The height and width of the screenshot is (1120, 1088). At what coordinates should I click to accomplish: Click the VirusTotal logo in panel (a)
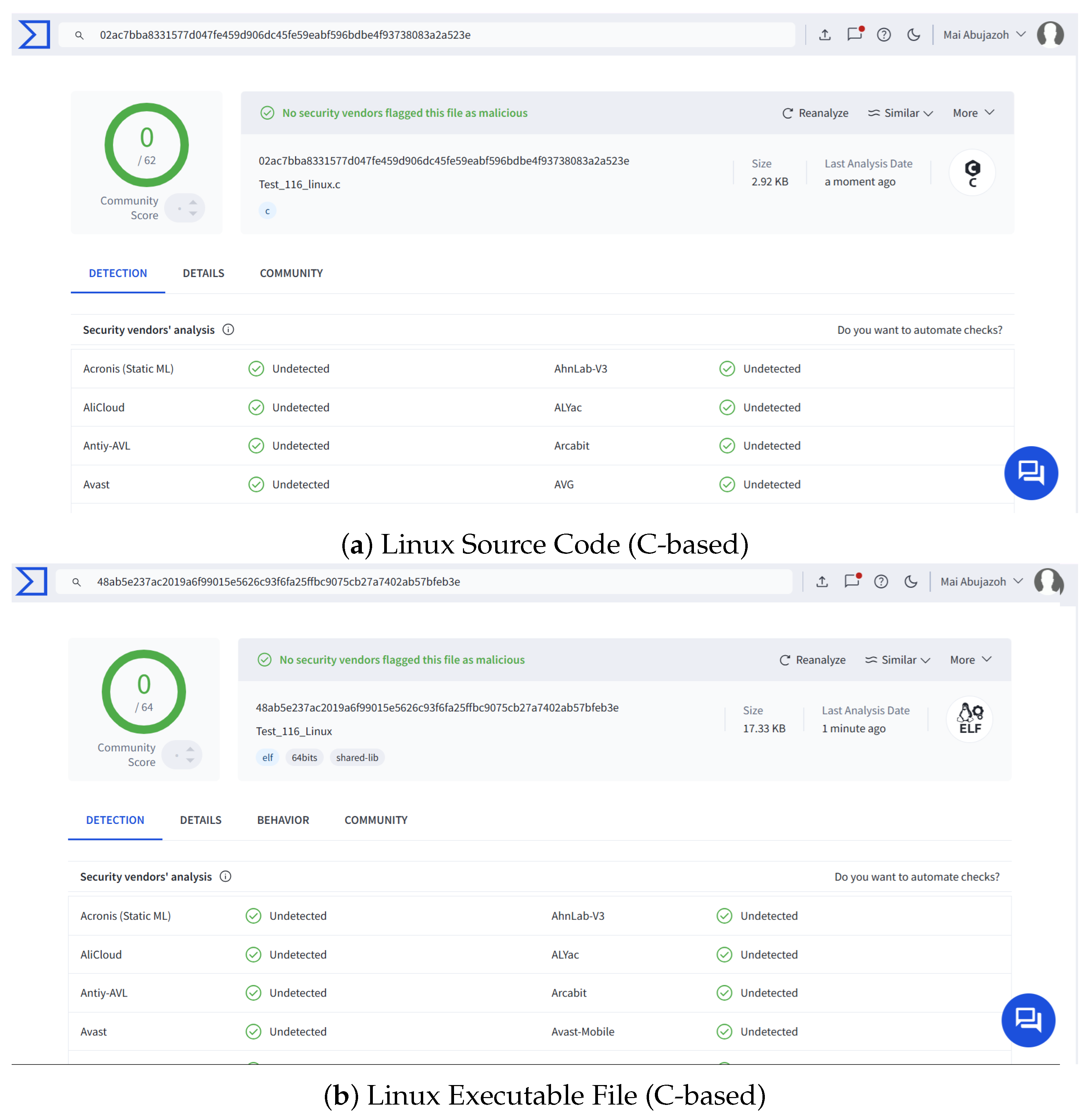click(34, 34)
